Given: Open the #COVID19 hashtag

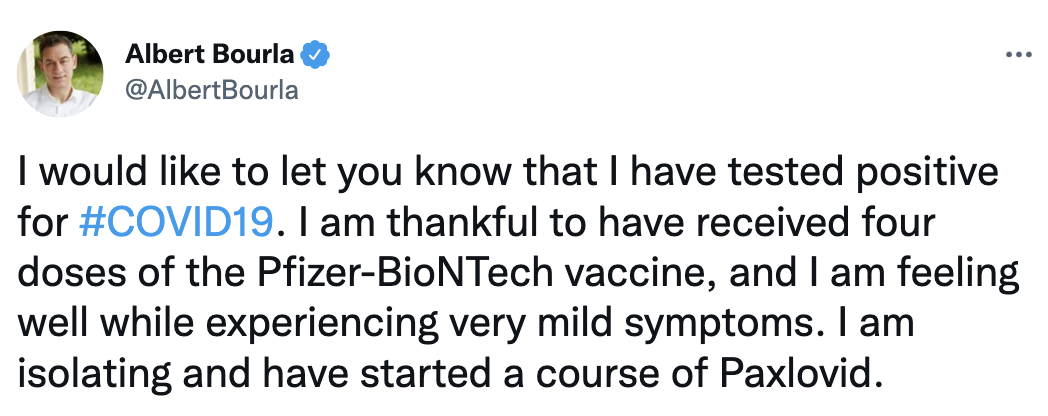Looking at the screenshot, I should point(175,222).
